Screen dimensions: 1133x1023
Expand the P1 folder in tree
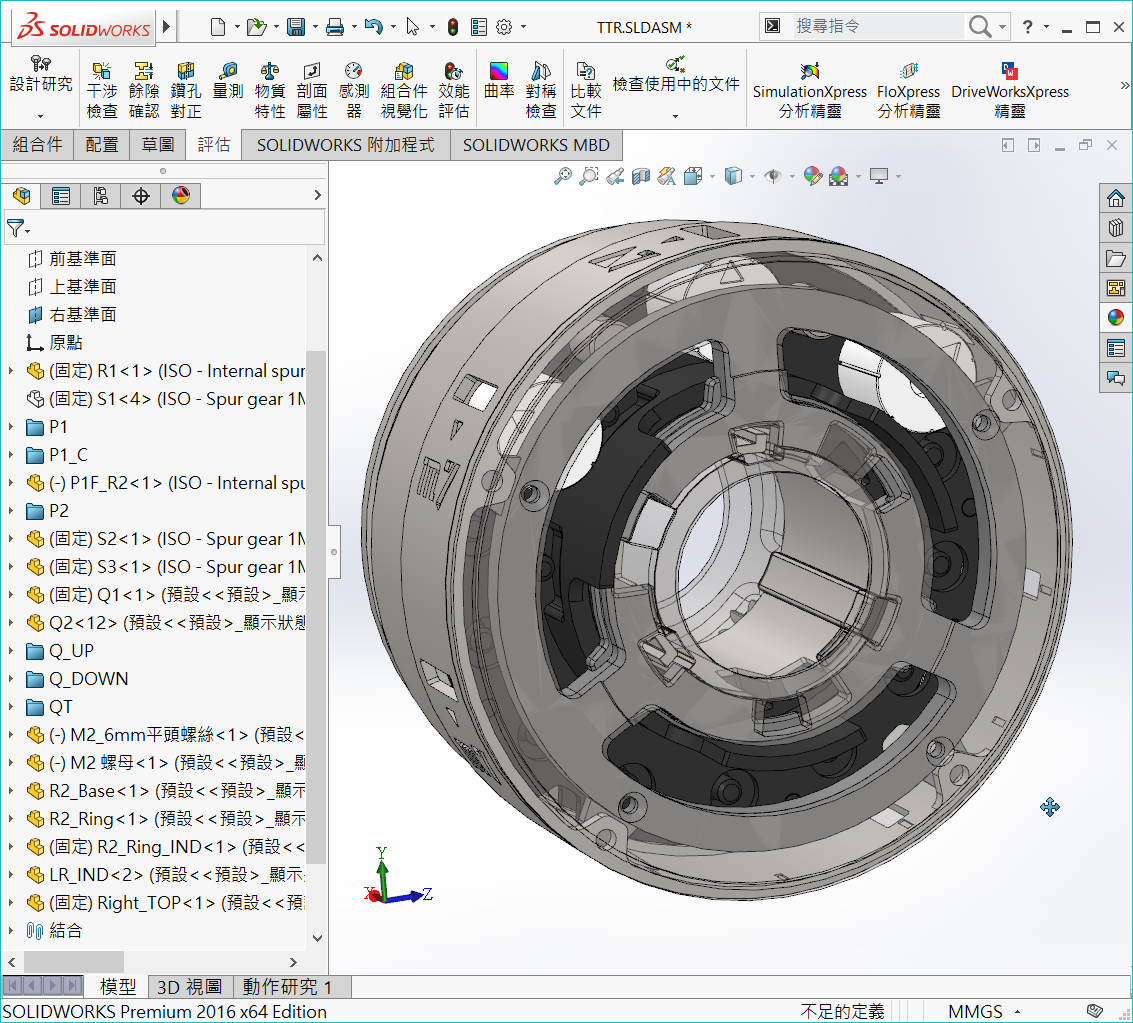pyautogui.click(x=12, y=427)
